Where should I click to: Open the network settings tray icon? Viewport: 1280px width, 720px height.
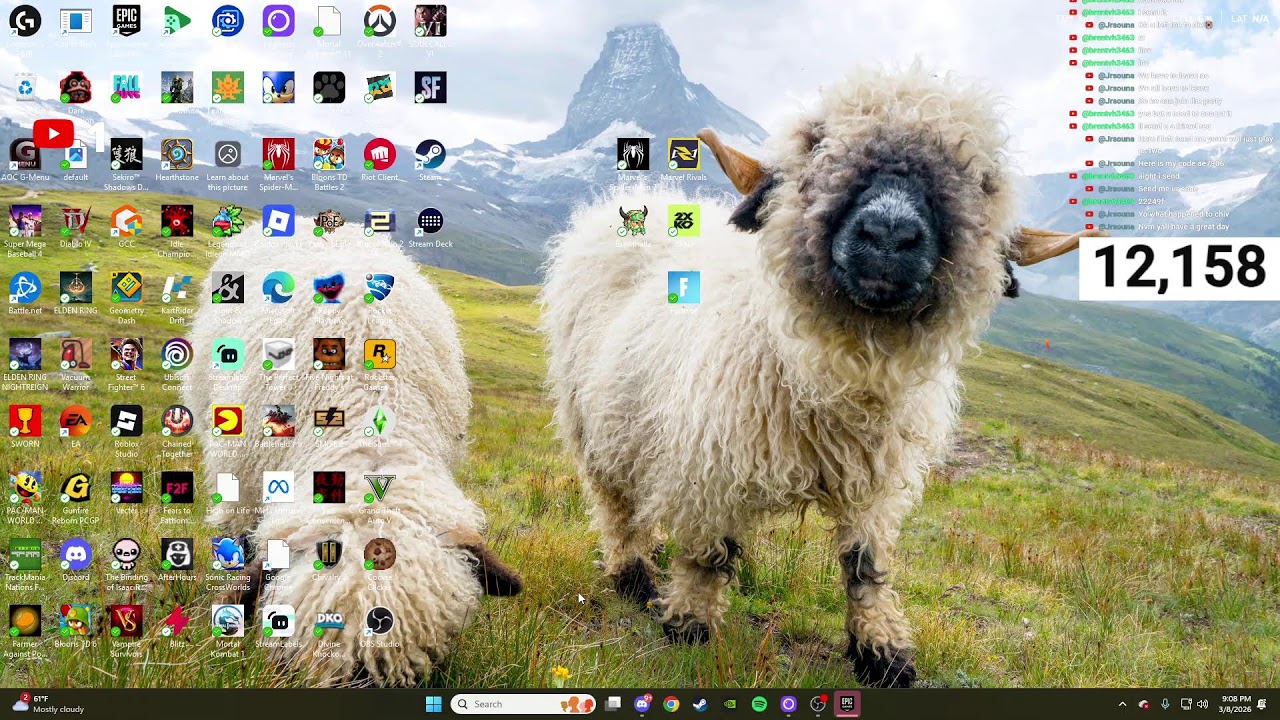pos(1186,704)
